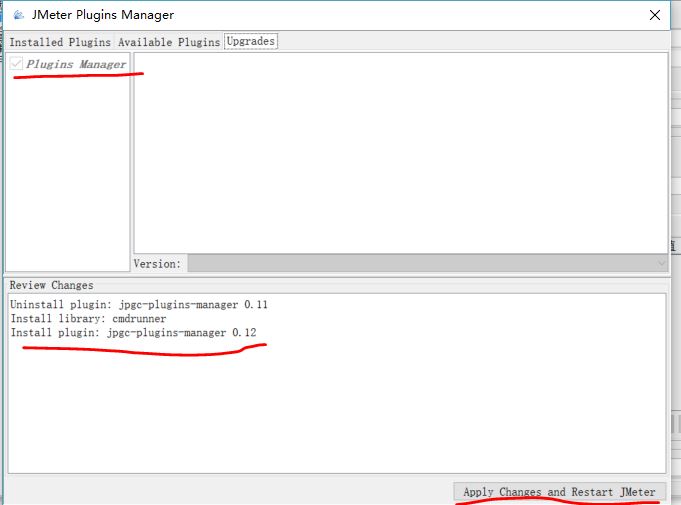
Task: Click the 'JMeter Plugins Manager' window title text
Action: tap(103, 15)
